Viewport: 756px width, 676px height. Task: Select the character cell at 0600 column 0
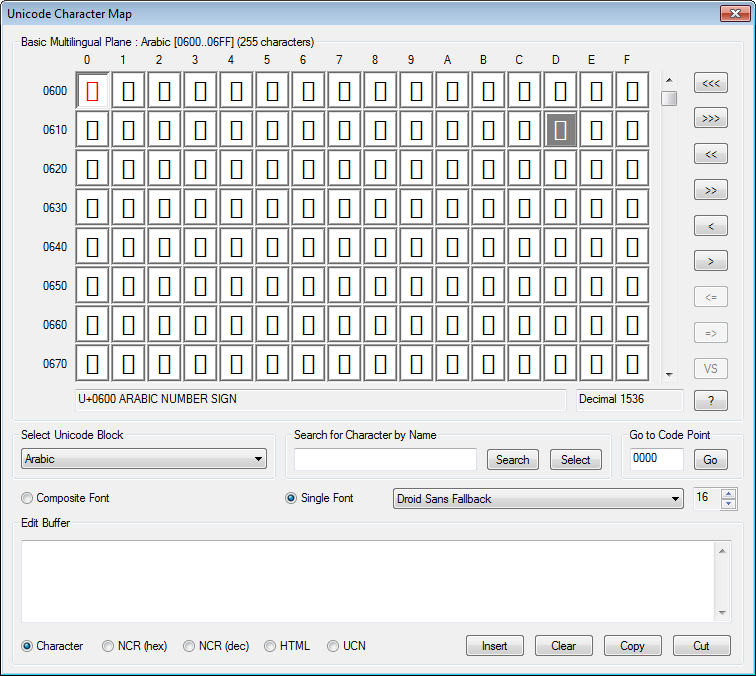(93, 91)
